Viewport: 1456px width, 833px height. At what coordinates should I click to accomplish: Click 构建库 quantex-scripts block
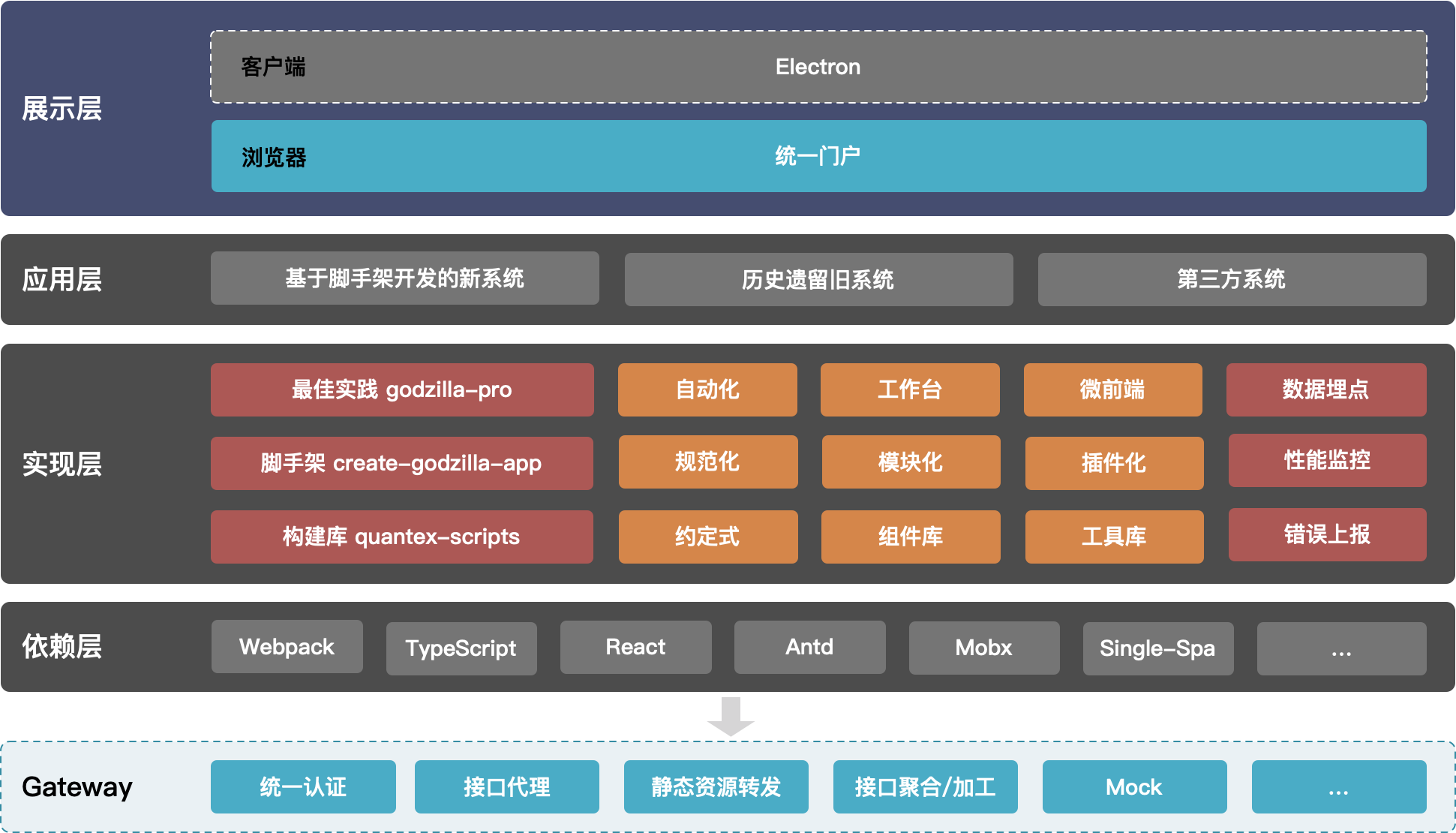(x=402, y=537)
